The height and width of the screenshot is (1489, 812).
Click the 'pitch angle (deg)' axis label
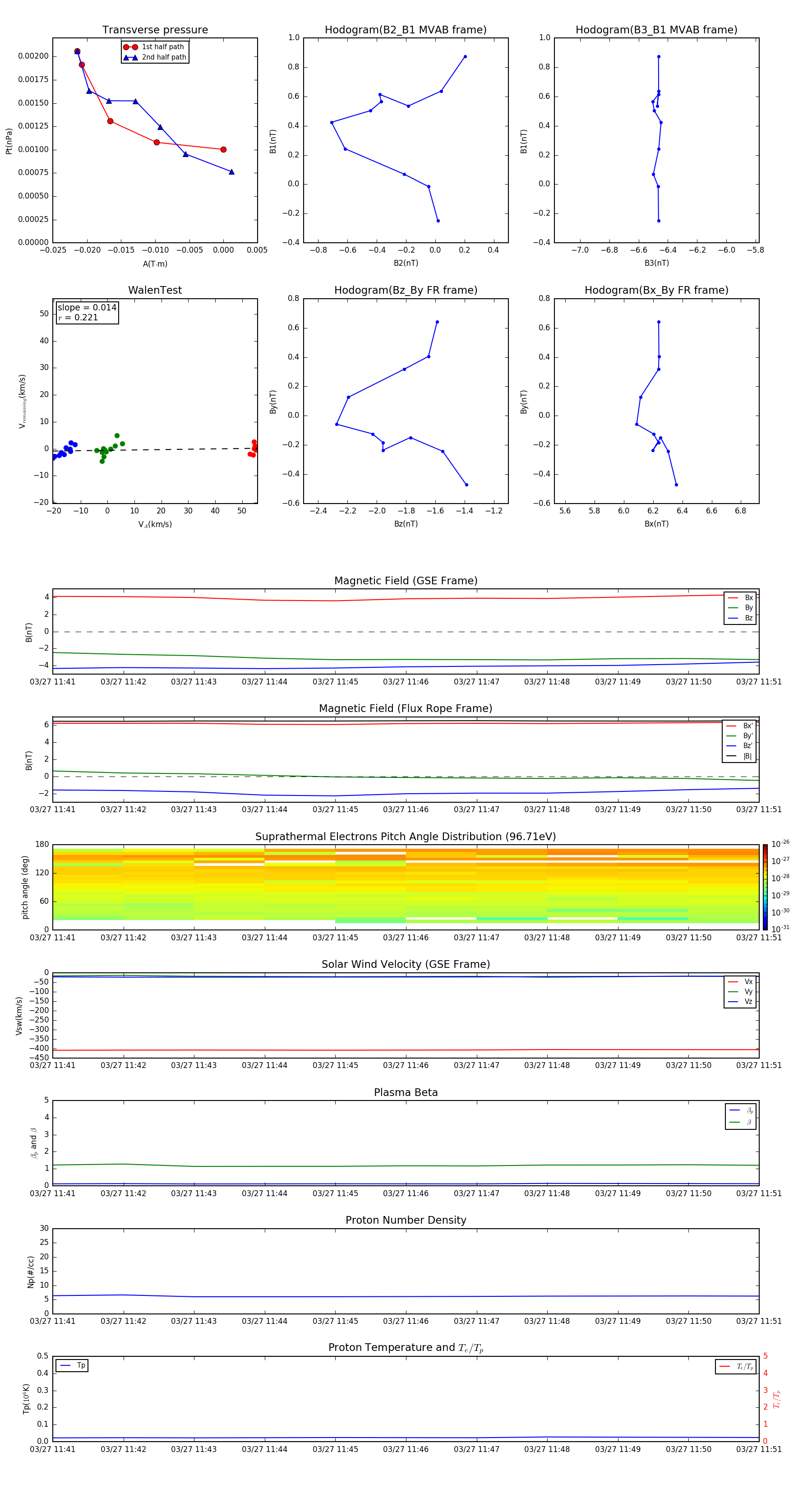click(25, 887)
